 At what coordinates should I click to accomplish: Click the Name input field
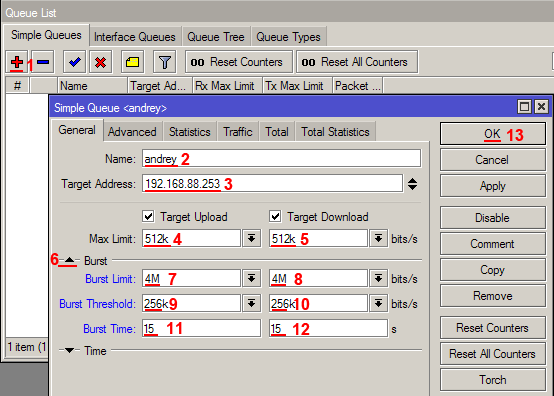click(x=281, y=158)
